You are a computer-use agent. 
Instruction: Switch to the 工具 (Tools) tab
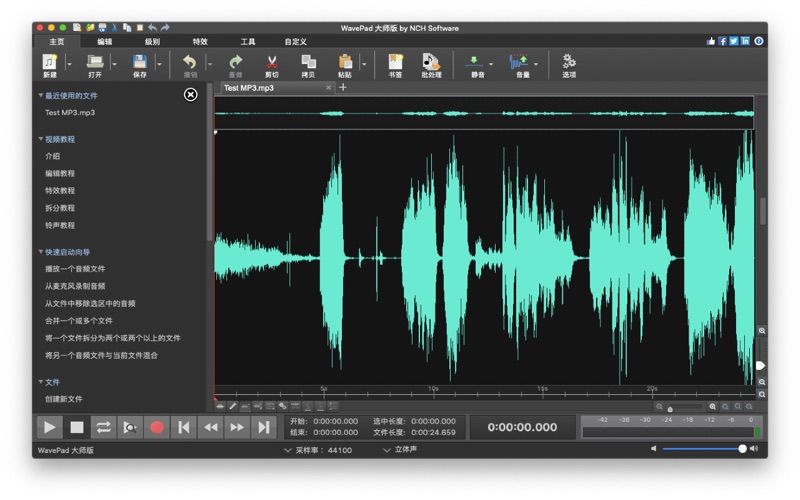click(x=248, y=41)
